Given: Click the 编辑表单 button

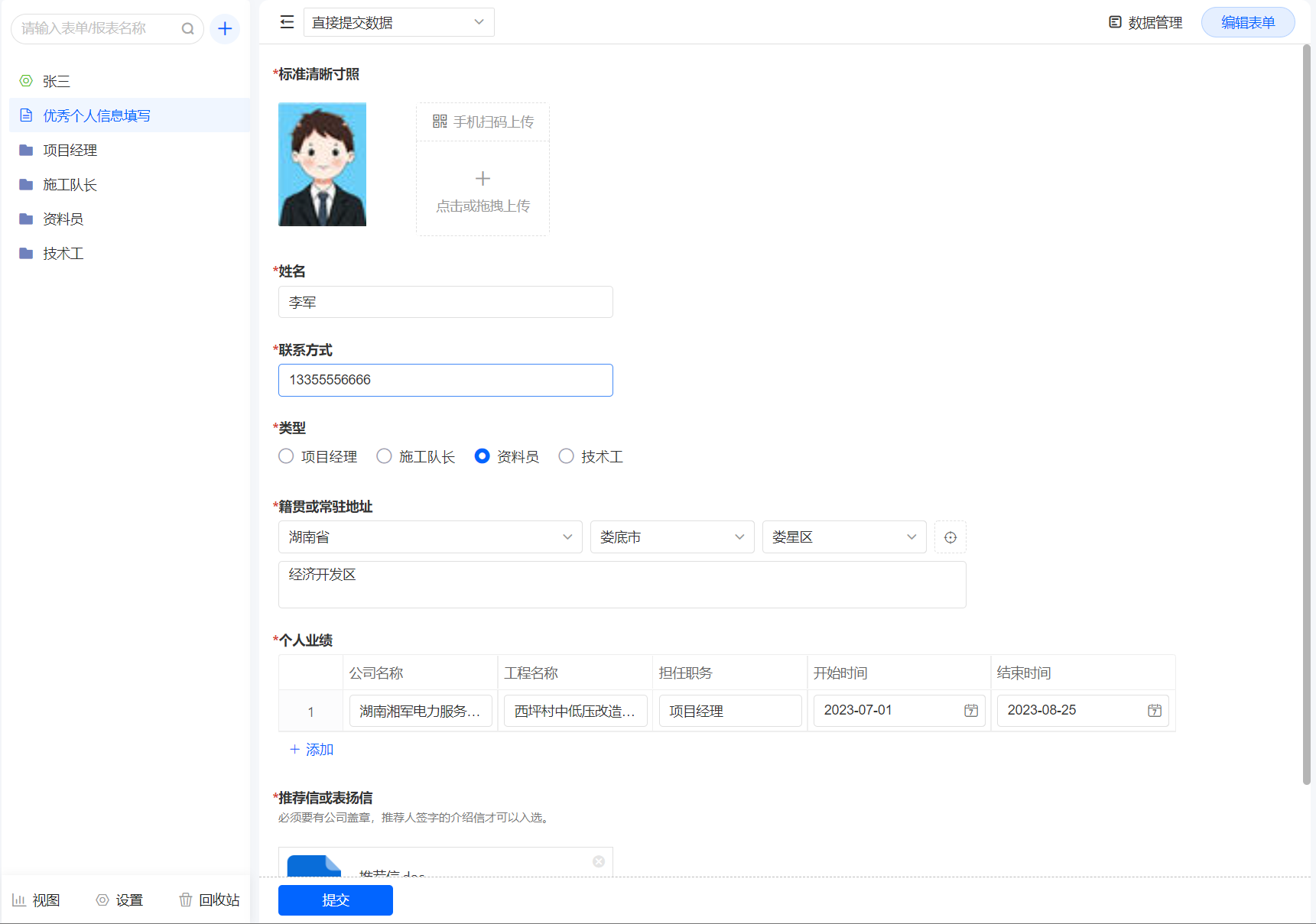Looking at the screenshot, I should tap(1247, 22).
